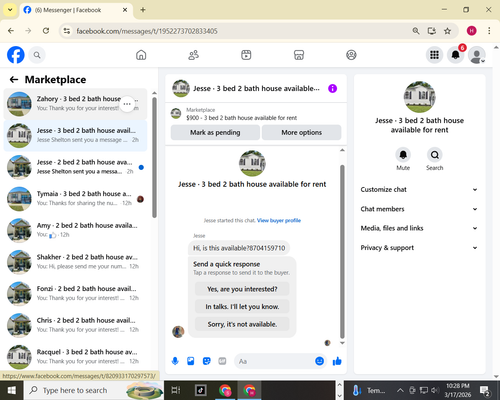Expand Chat members section
The height and width of the screenshot is (400, 500).
(x=419, y=209)
